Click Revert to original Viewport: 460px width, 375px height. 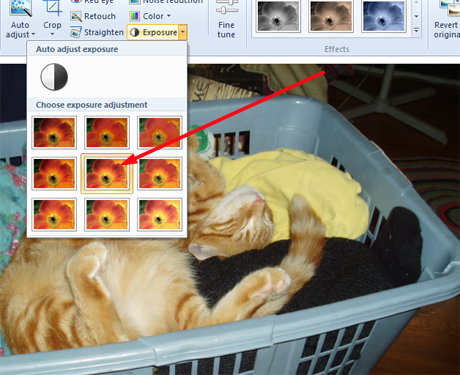point(446,19)
